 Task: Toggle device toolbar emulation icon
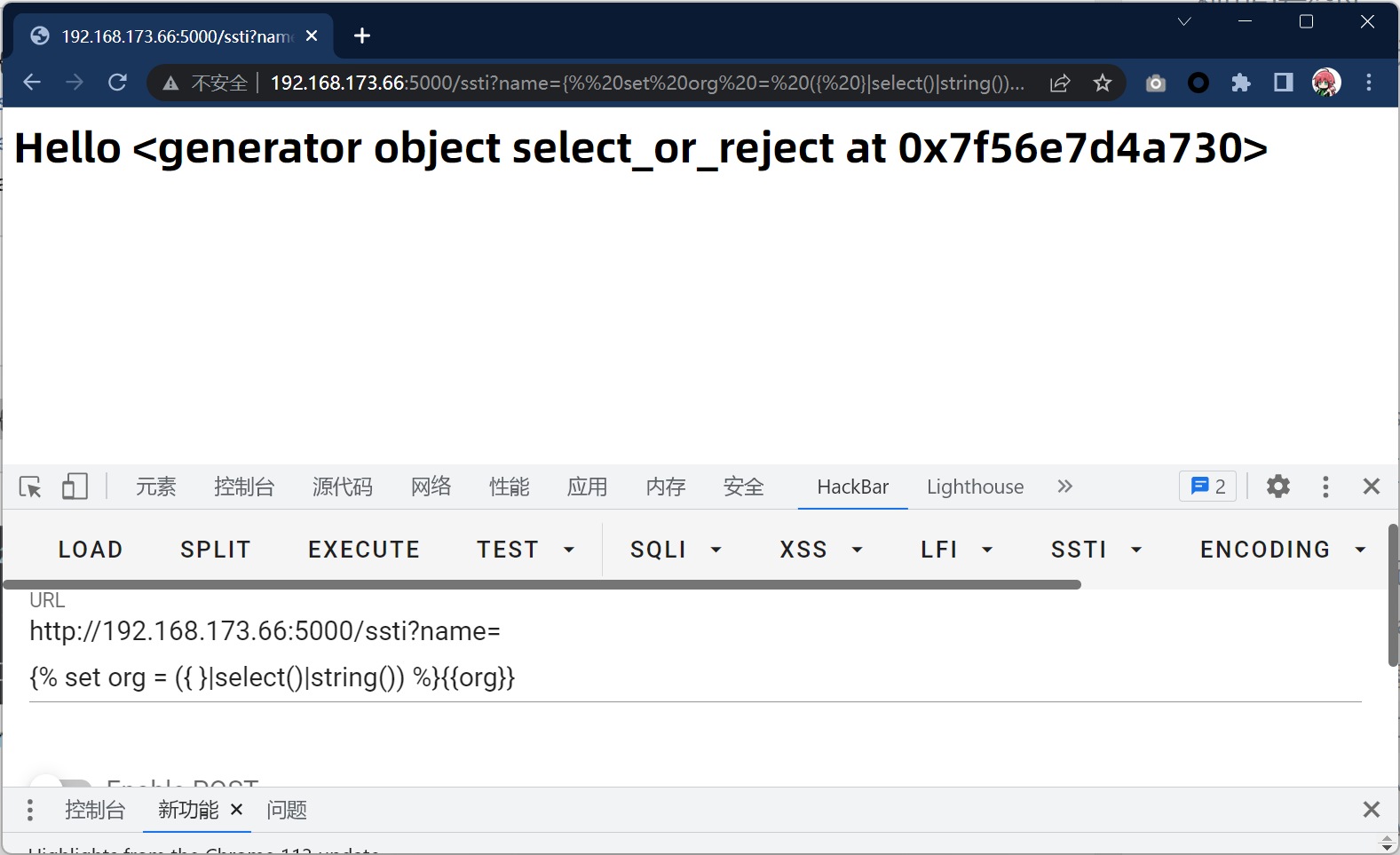[75, 487]
